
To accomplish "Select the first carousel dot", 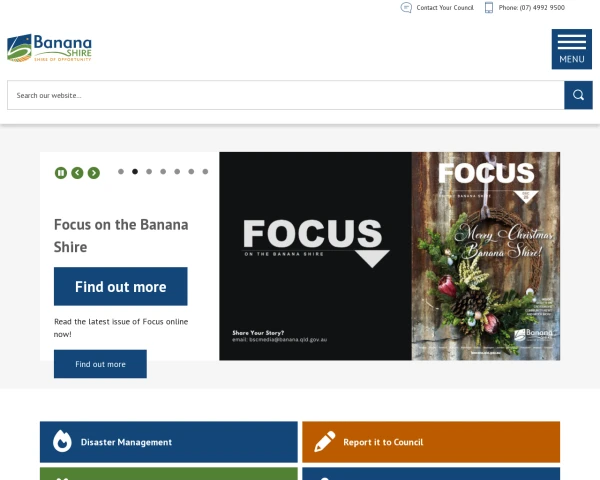I will click(121, 171).
